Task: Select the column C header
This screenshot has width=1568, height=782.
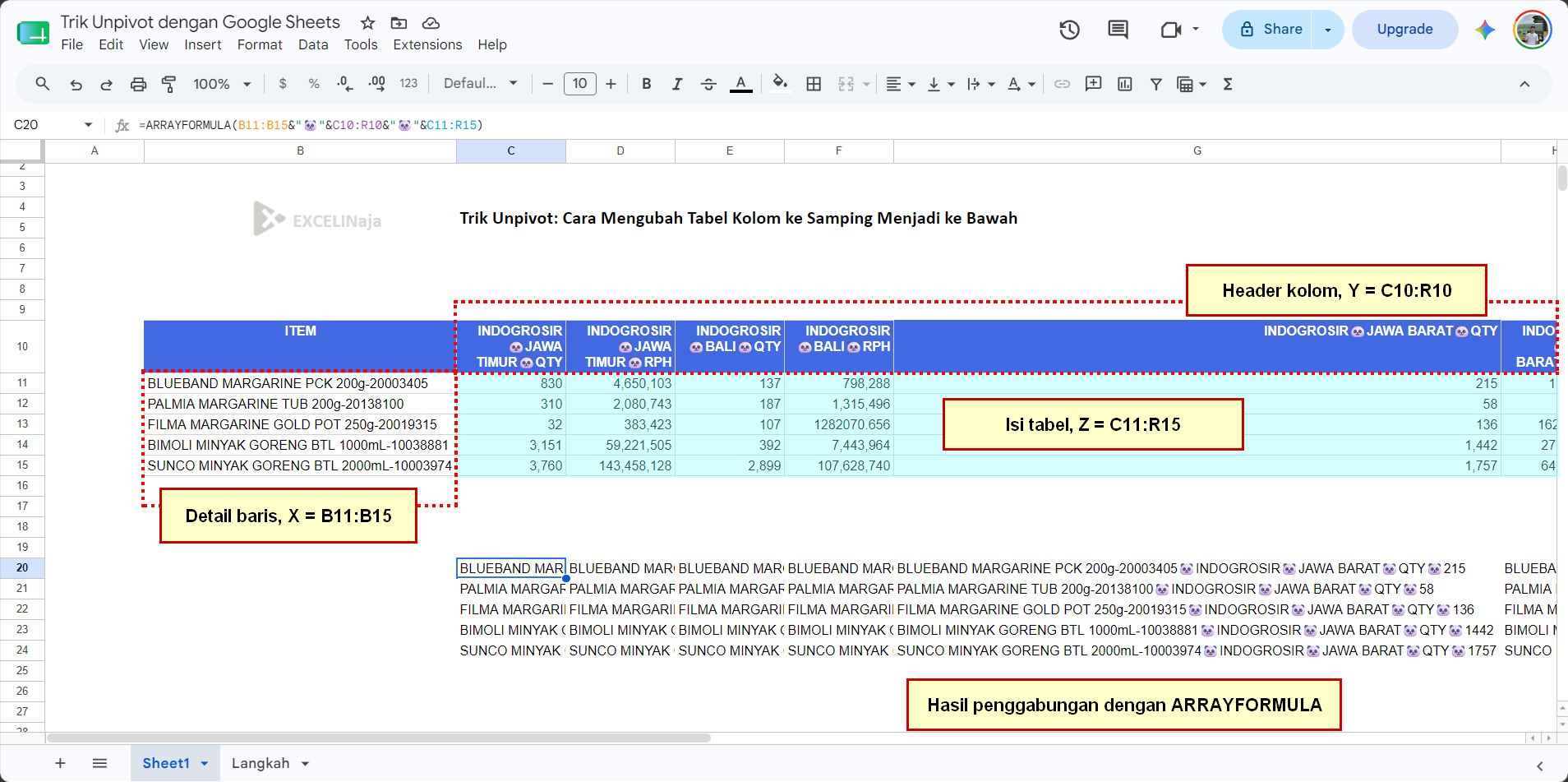Action: pyautogui.click(x=510, y=150)
